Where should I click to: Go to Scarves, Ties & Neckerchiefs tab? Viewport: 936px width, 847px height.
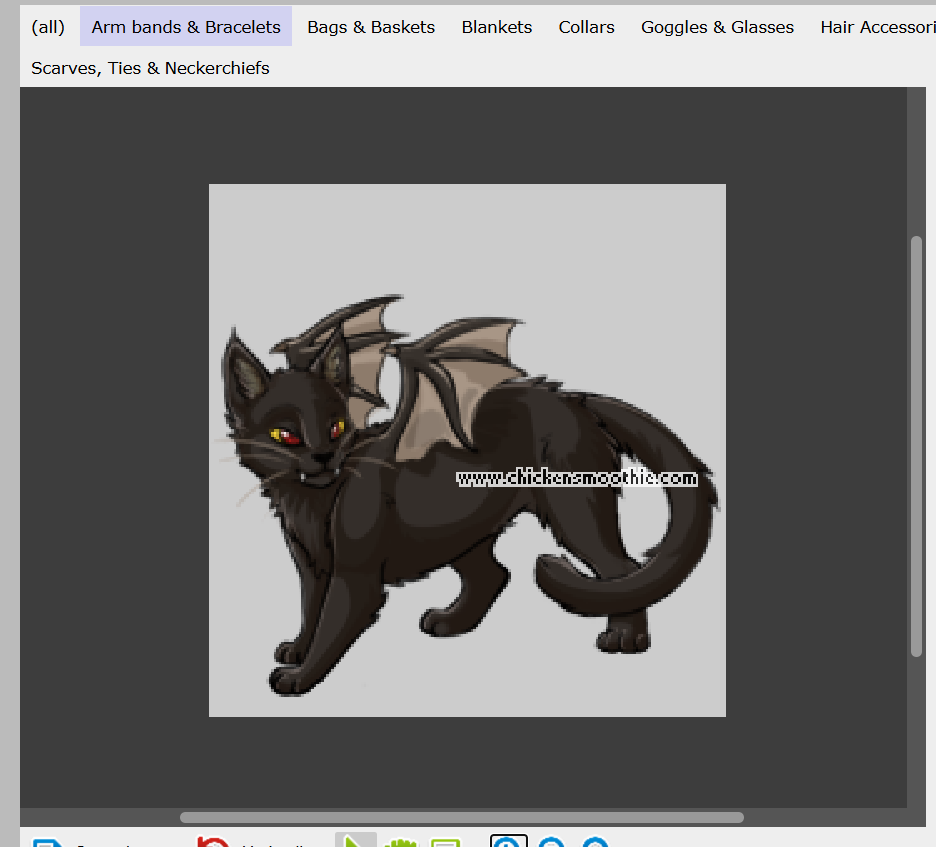coord(150,68)
